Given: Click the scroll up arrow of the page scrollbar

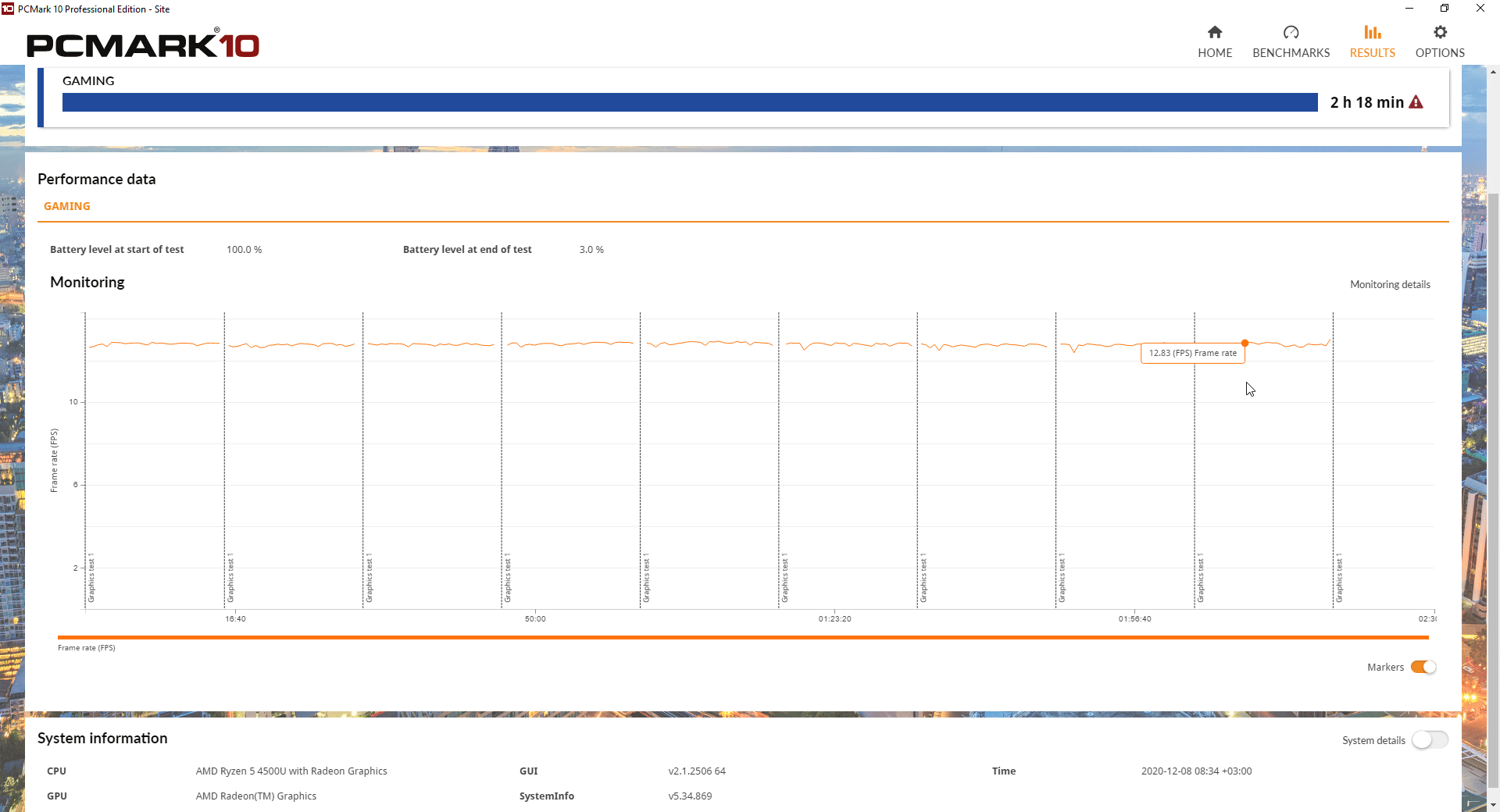Looking at the screenshot, I should pos(1493,72).
